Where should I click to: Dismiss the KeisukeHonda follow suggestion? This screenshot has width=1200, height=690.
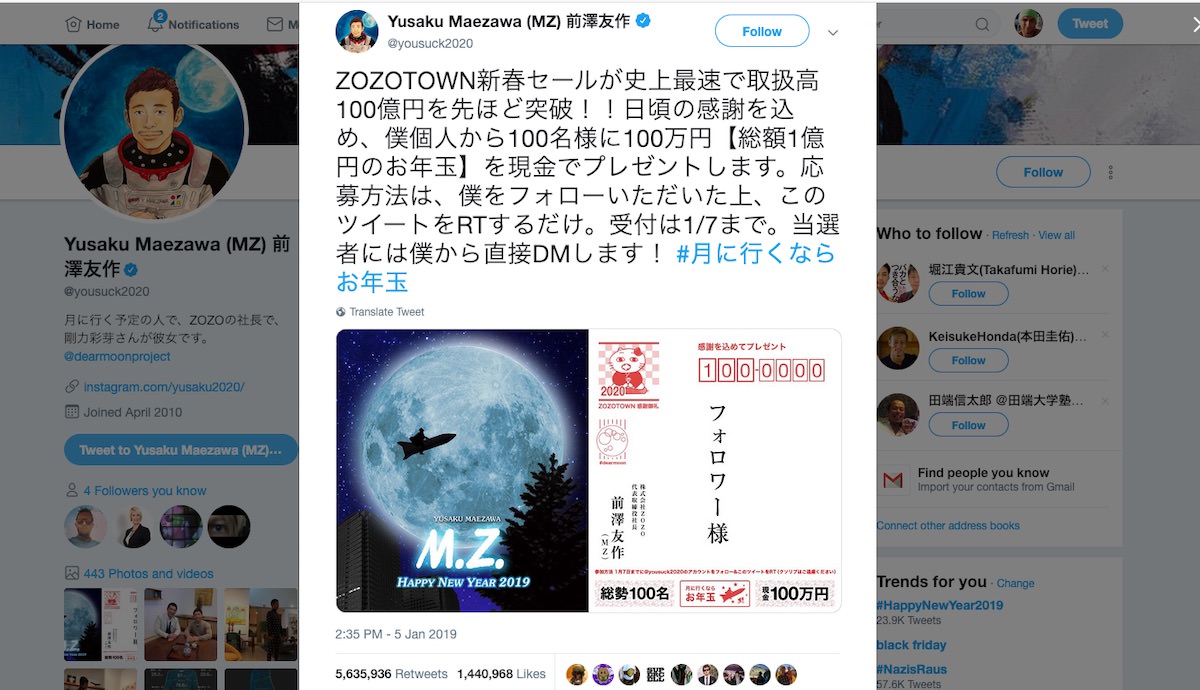tap(1105, 336)
